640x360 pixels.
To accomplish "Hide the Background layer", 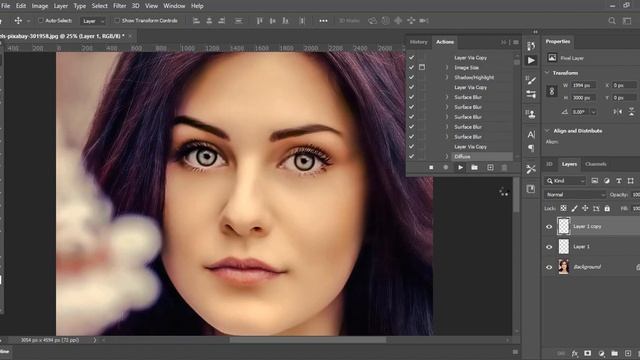I will [x=549, y=267].
